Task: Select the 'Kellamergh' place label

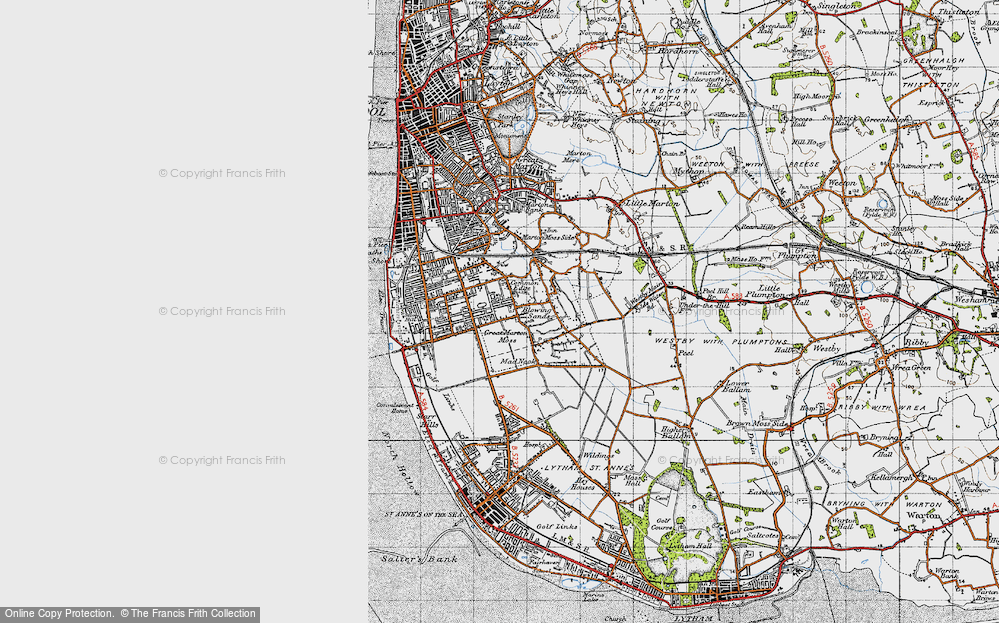Action: [891, 477]
